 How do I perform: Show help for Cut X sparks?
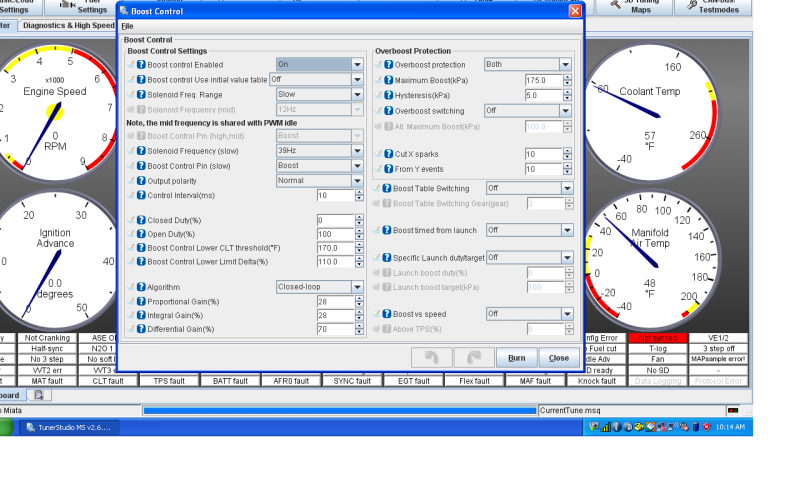[x=387, y=154]
